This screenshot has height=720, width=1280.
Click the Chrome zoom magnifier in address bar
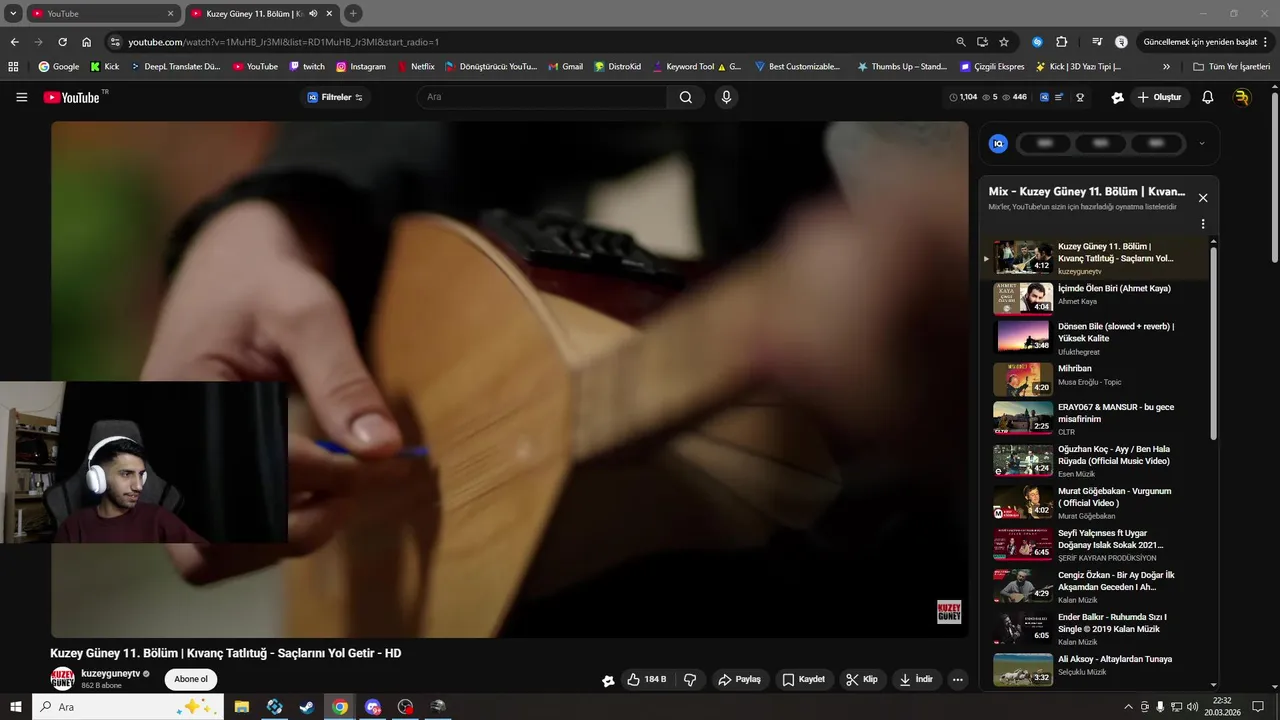click(961, 42)
